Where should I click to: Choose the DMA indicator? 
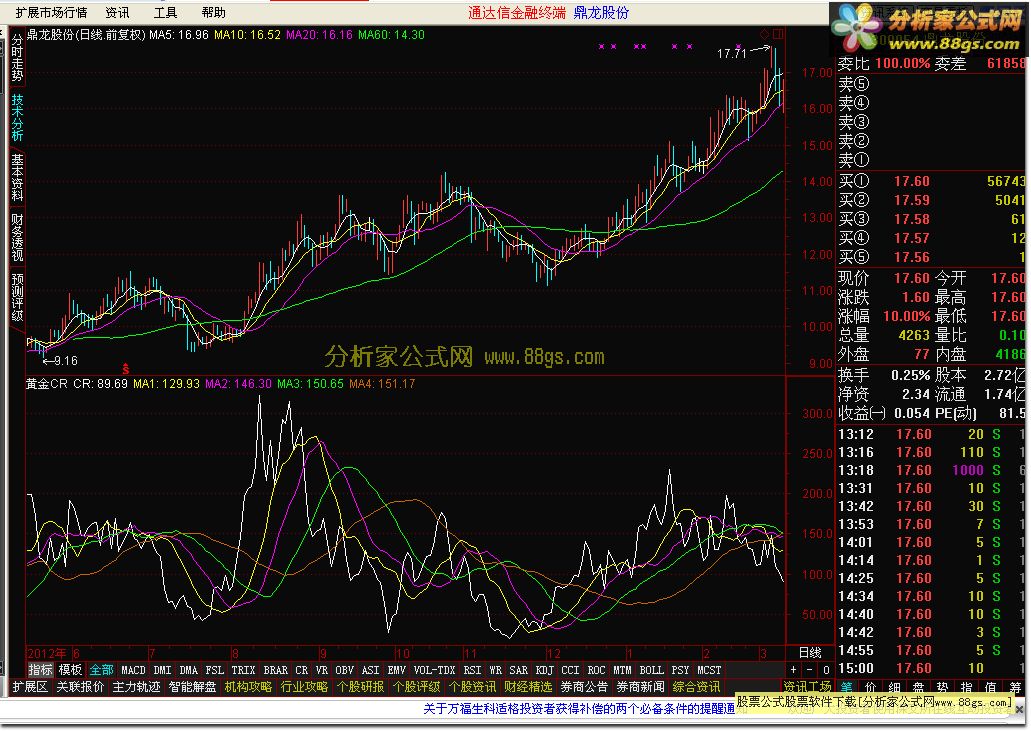(189, 670)
